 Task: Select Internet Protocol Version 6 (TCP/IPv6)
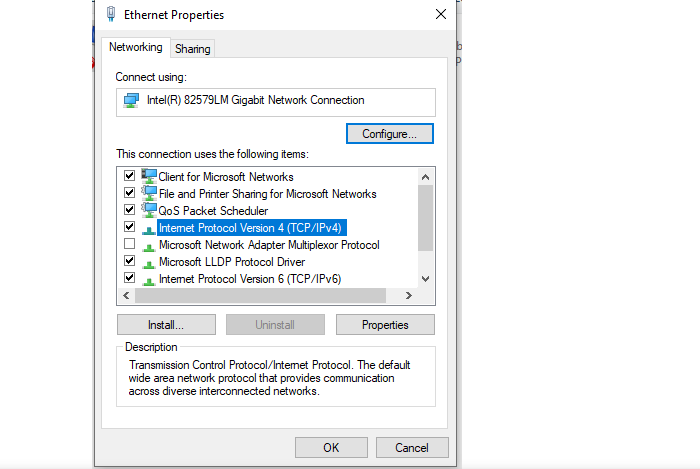click(x=250, y=279)
